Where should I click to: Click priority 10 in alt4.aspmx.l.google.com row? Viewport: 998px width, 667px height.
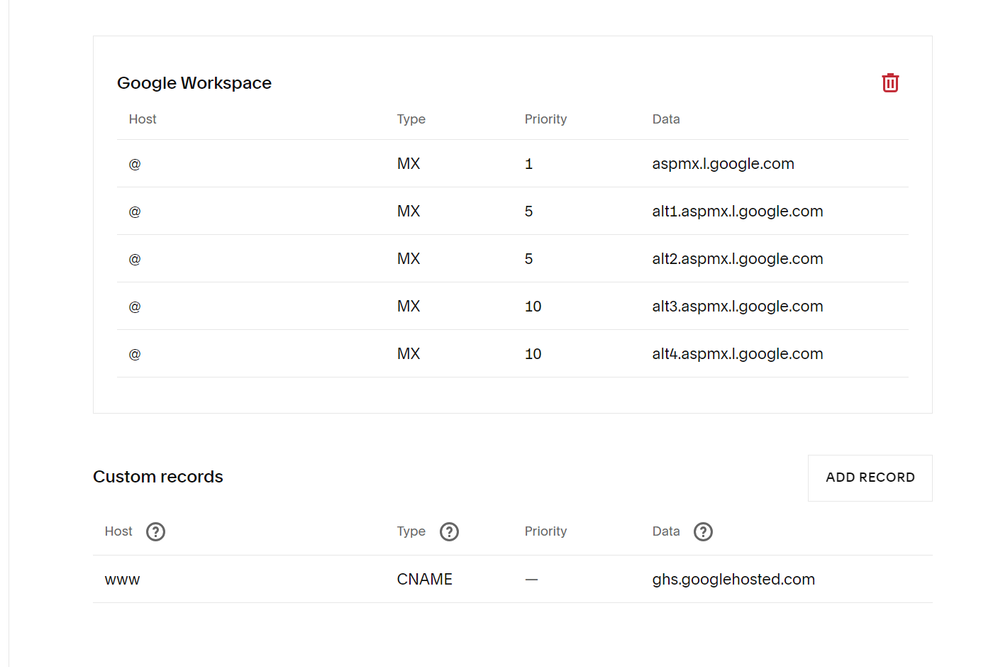coord(533,354)
